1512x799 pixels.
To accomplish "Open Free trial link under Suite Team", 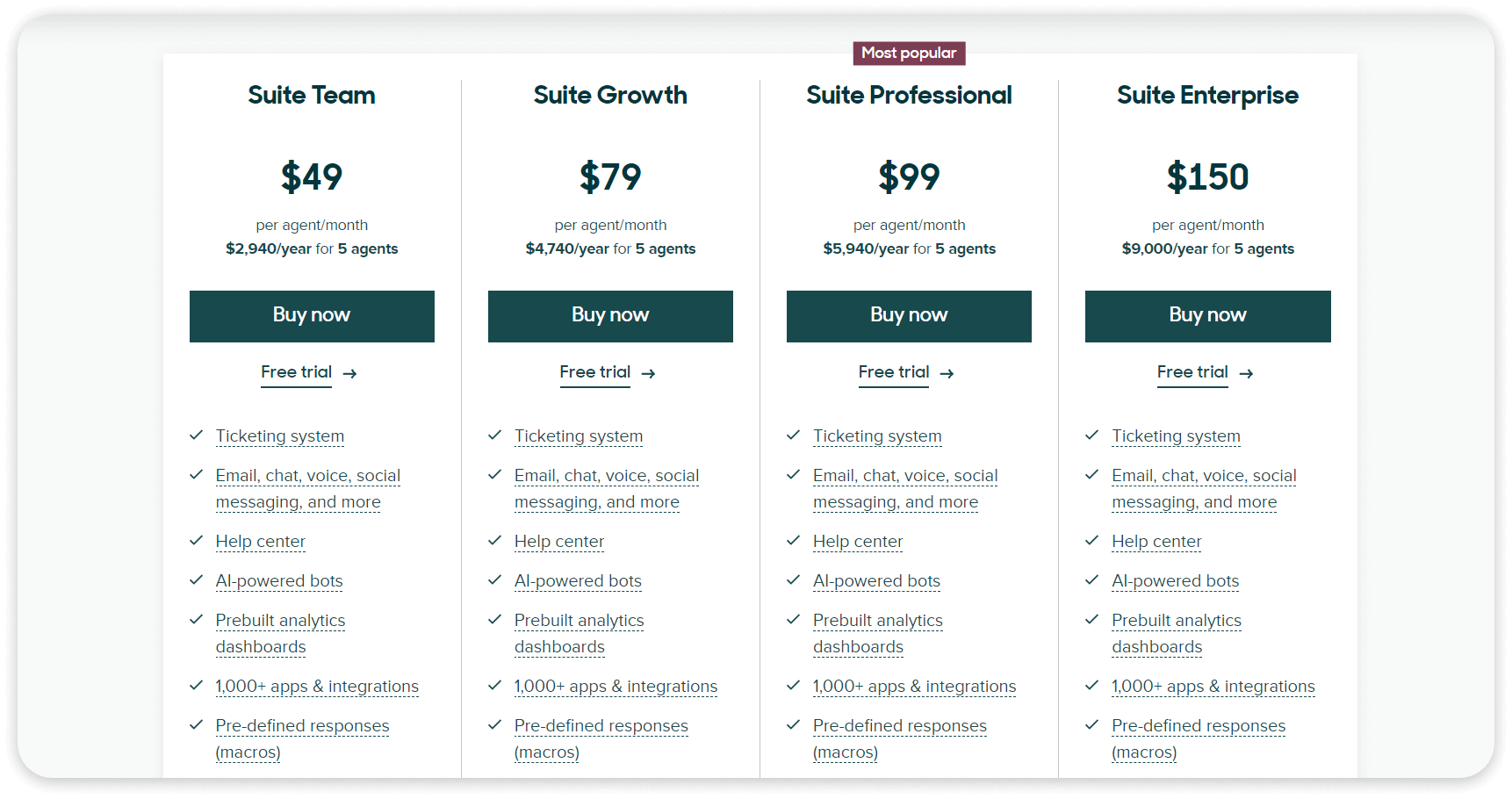I will pos(297,372).
